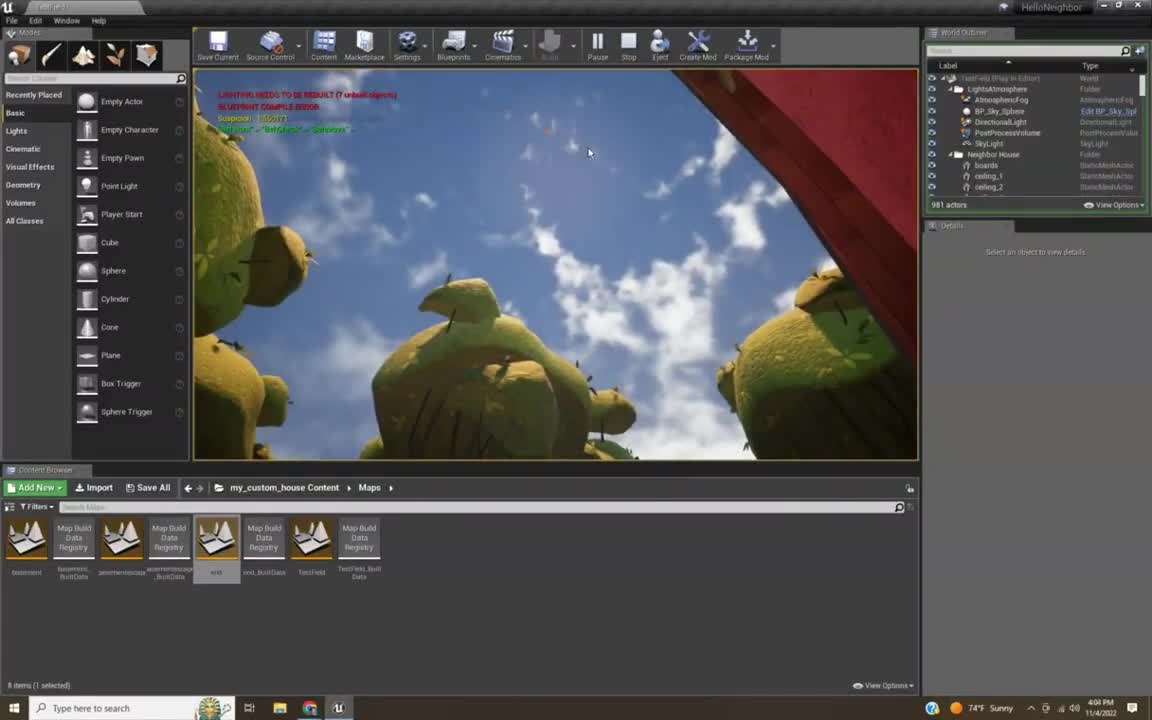Open the Help menu
Screen dimensions: 1152x720
(x=98, y=21)
